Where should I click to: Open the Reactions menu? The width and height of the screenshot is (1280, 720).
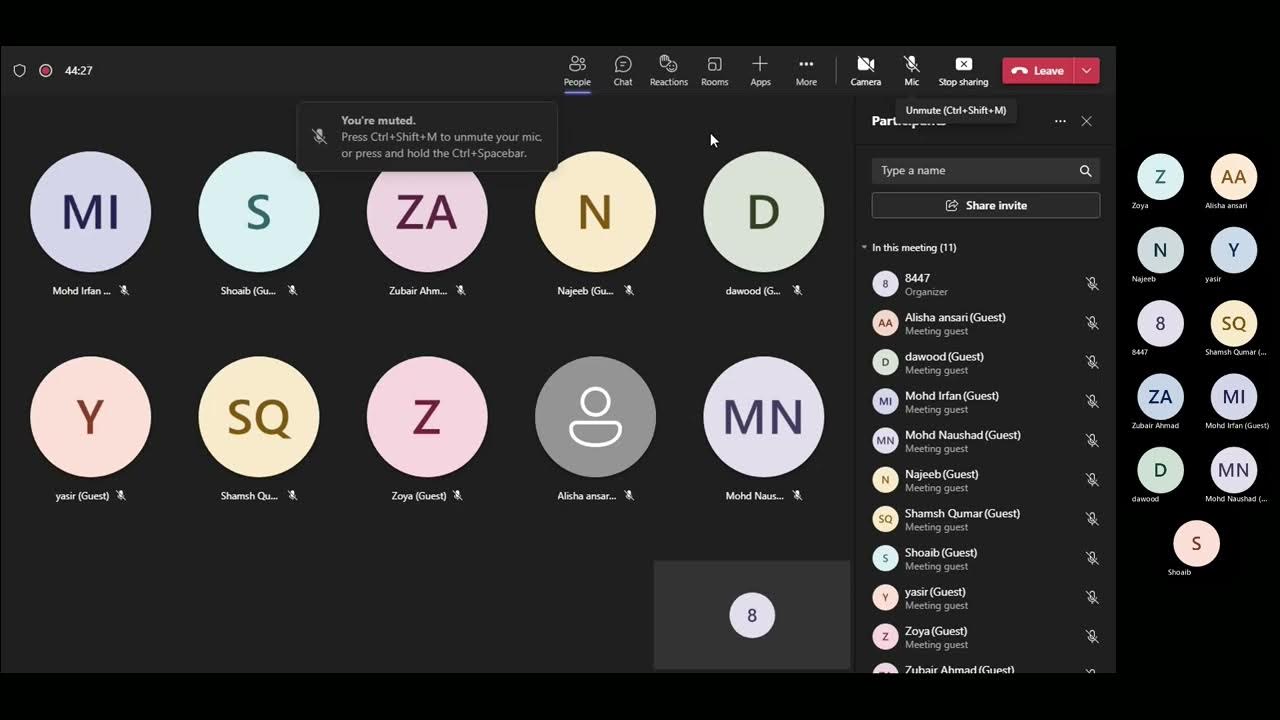[x=669, y=71]
